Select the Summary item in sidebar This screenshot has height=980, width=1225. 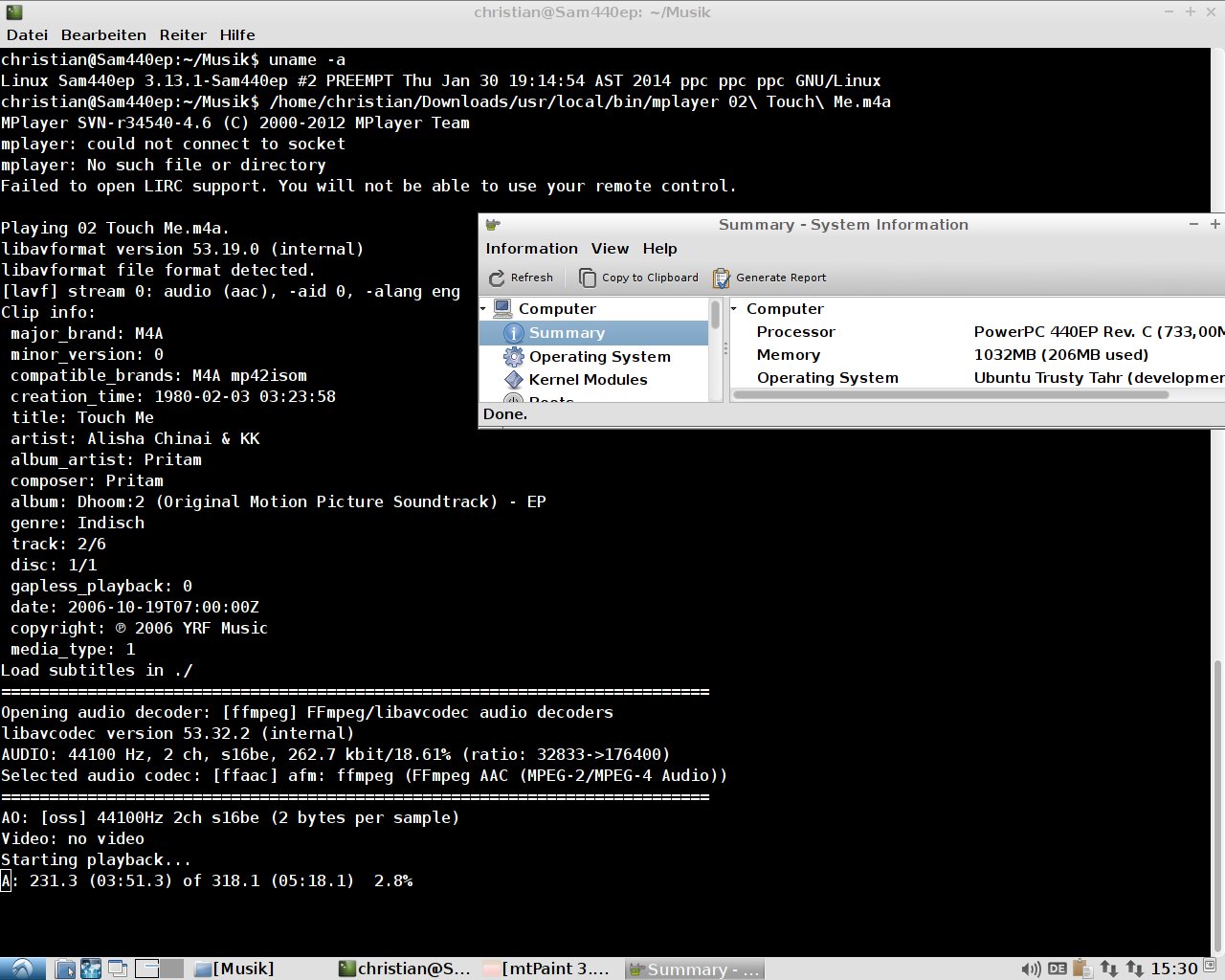tap(567, 333)
